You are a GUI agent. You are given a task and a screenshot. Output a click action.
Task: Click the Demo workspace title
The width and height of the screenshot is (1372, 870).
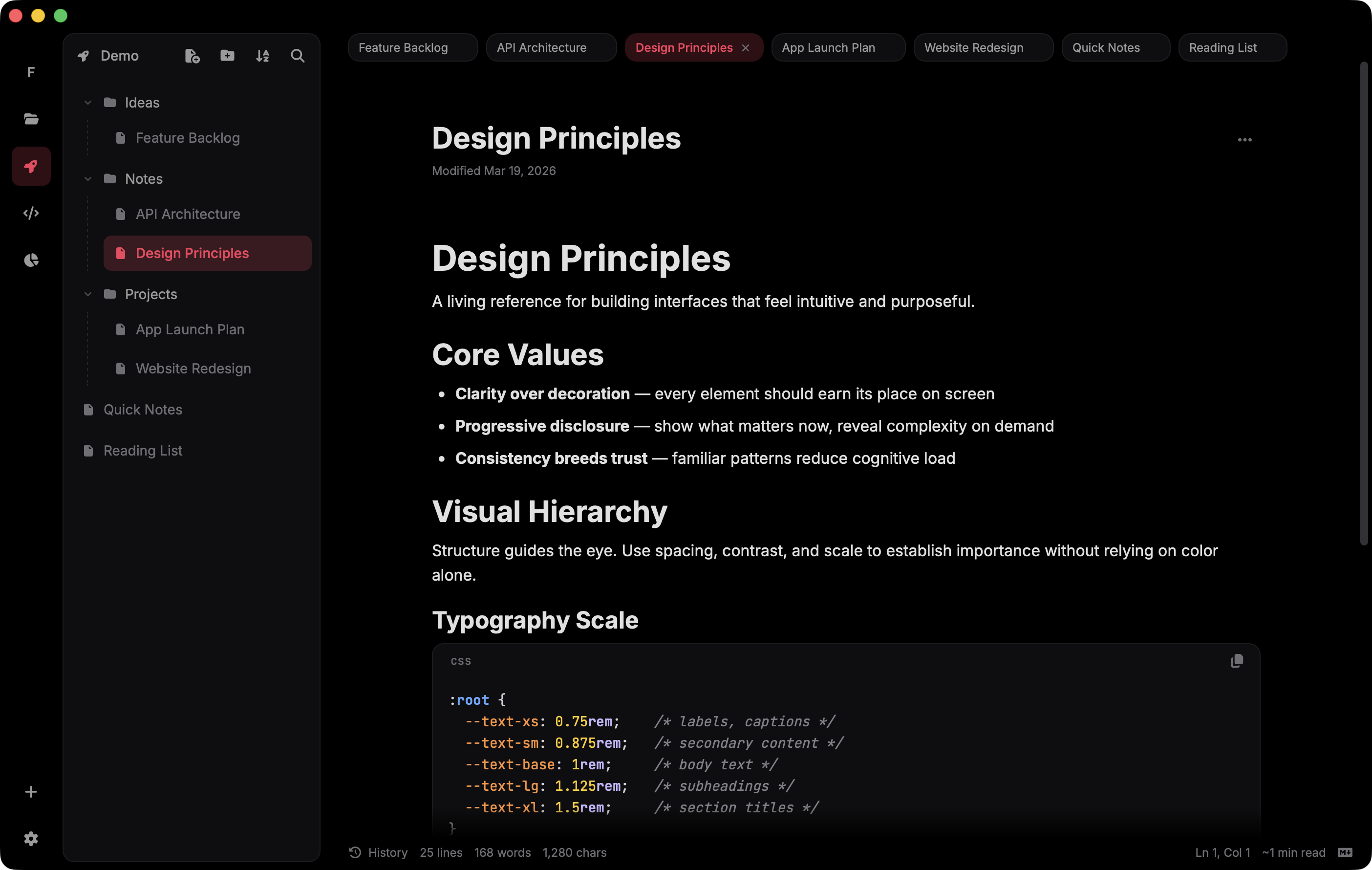click(119, 56)
